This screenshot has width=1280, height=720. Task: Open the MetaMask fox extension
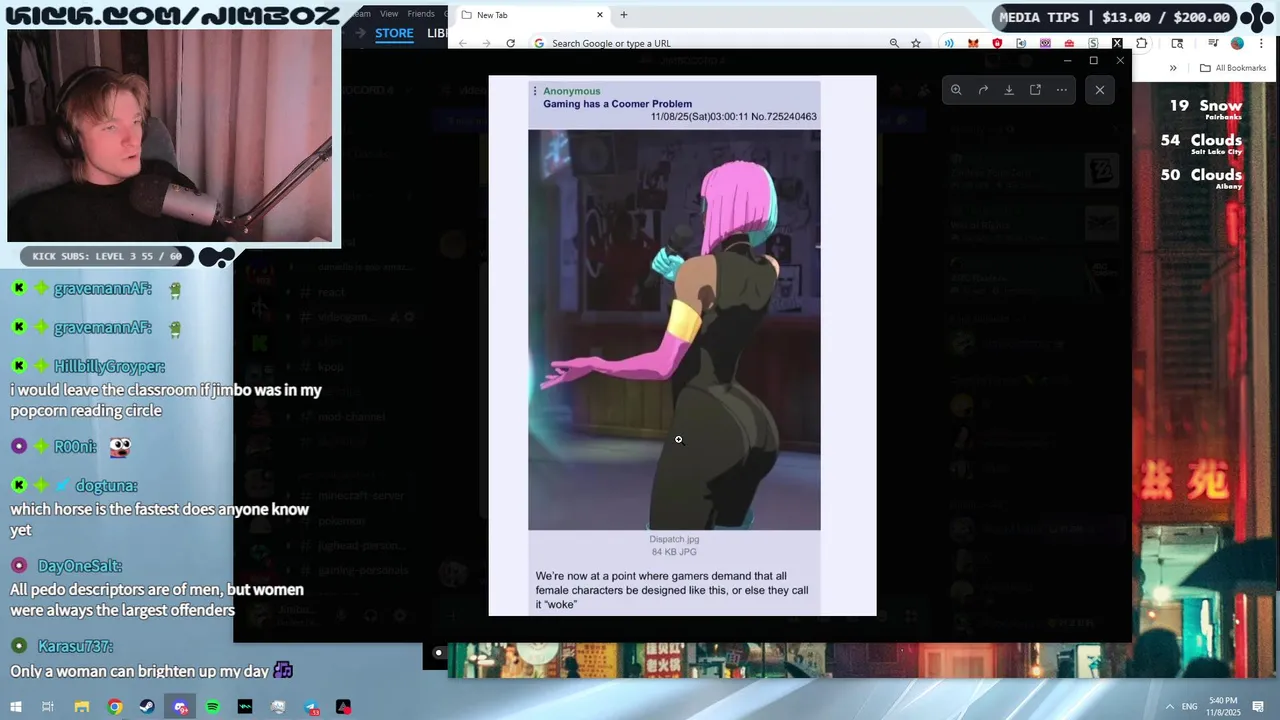point(974,43)
